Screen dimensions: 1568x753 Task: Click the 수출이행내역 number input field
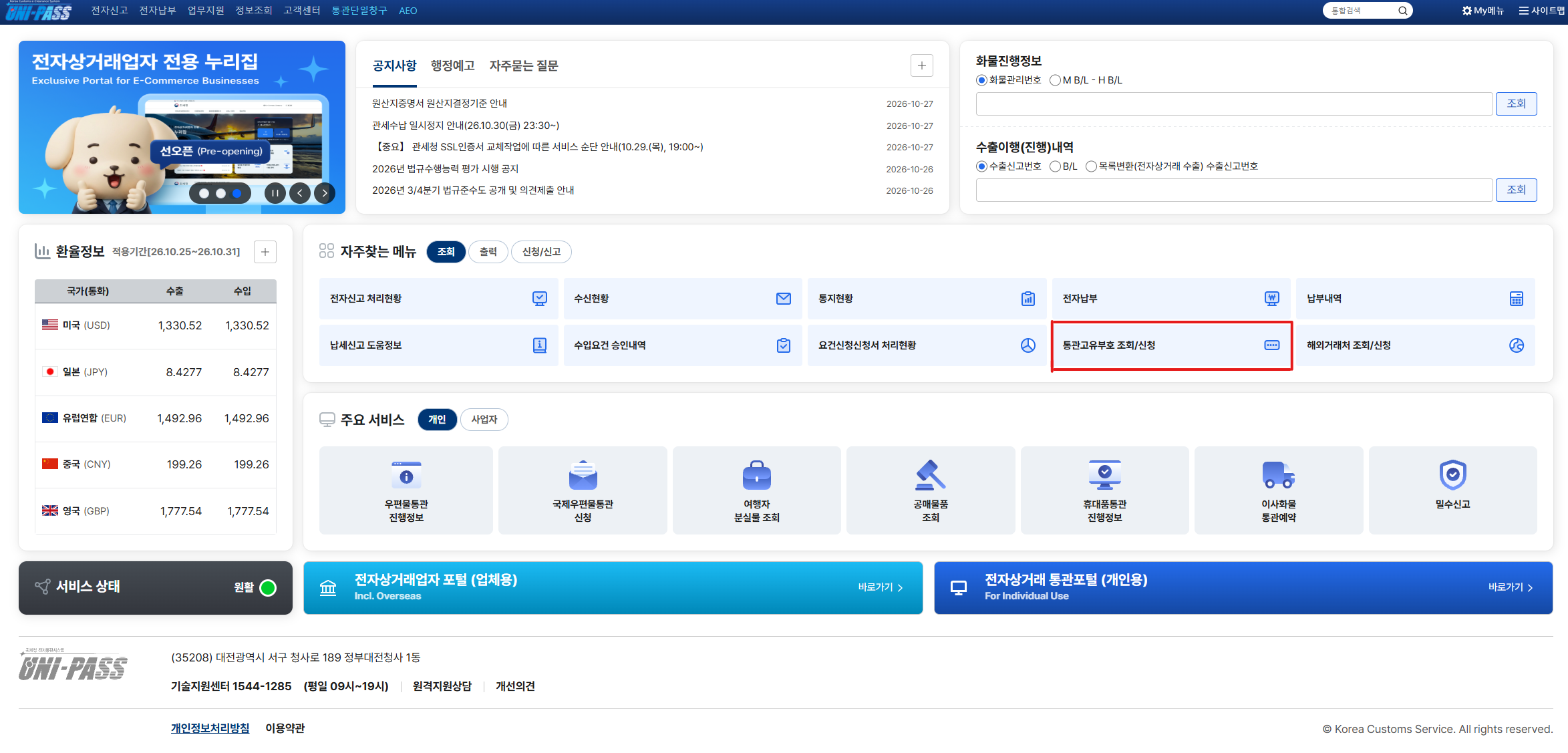[1234, 190]
